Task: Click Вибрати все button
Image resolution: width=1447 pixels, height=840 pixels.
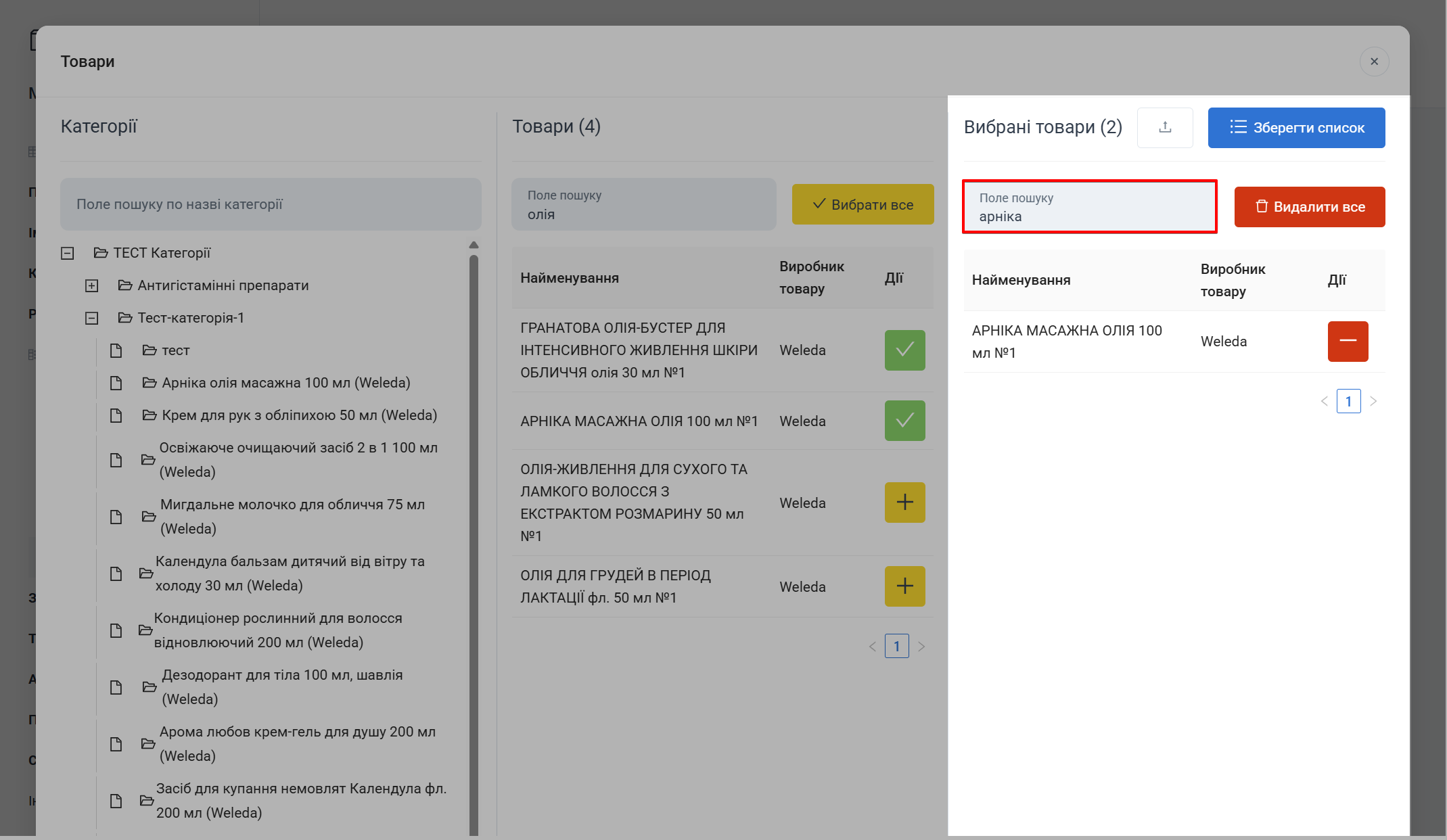Action: [863, 204]
